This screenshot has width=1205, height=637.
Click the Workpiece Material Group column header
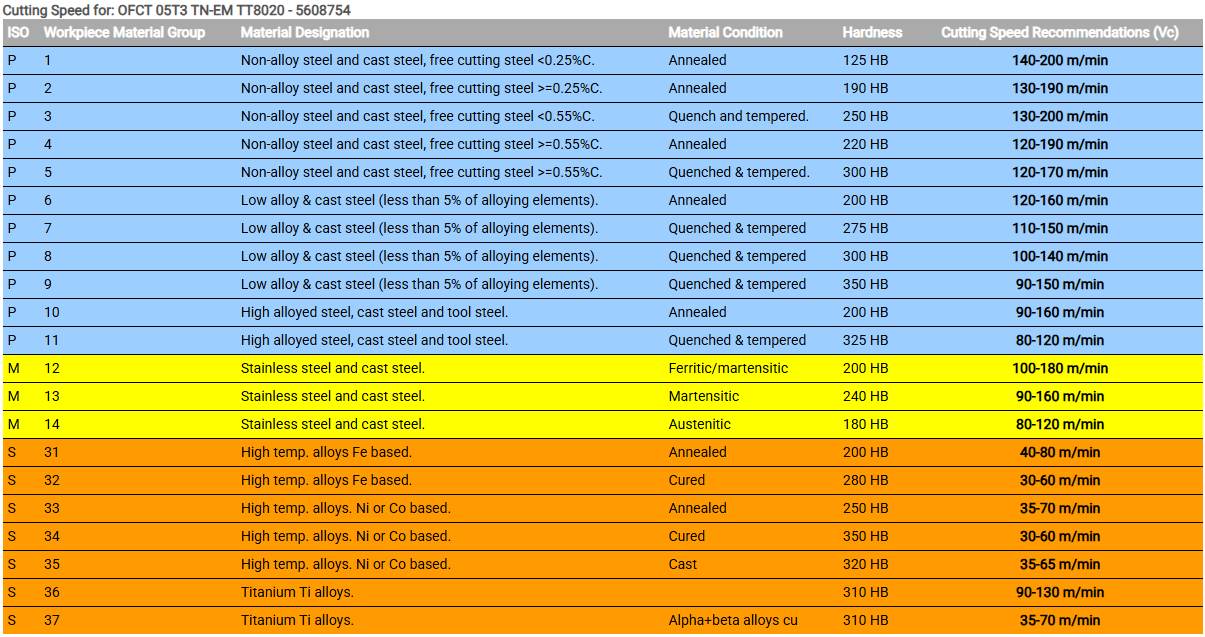pos(124,32)
